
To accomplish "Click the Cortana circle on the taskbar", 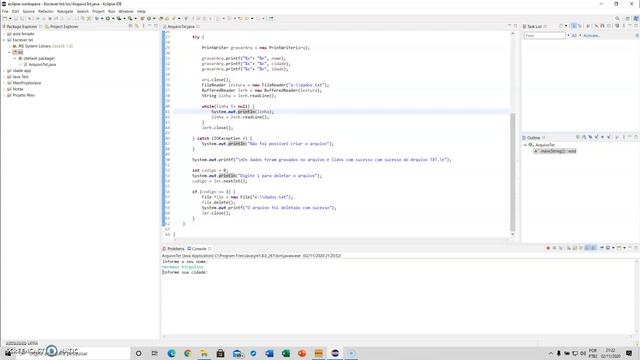I will coord(138,353).
